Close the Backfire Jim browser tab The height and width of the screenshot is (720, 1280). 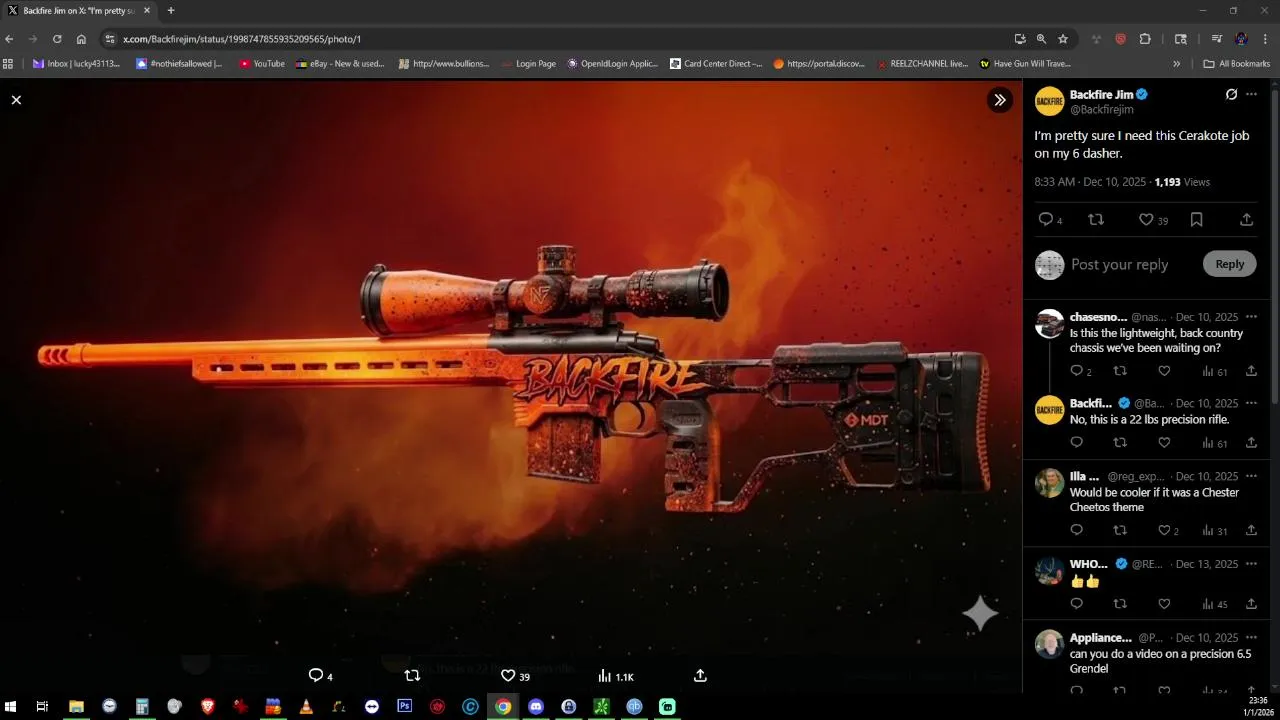click(146, 10)
